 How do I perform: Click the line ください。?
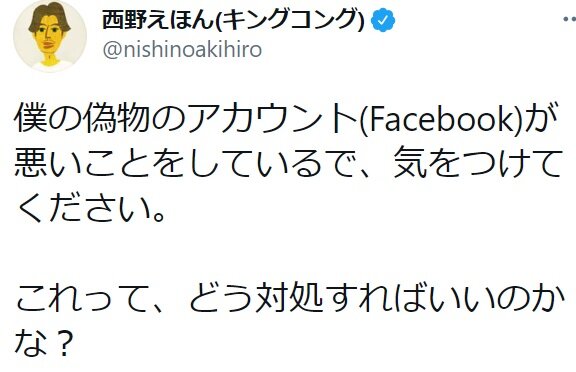pyautogui.click(x=91, y=207)
